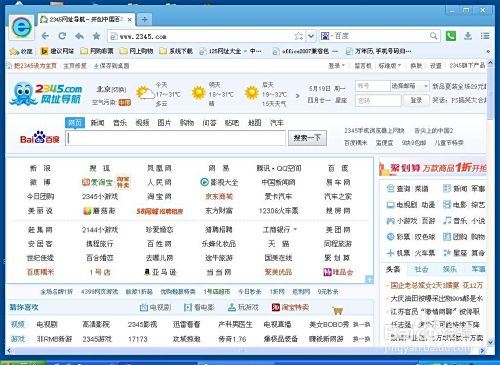Open the 京东商城 link

(219, 196)
